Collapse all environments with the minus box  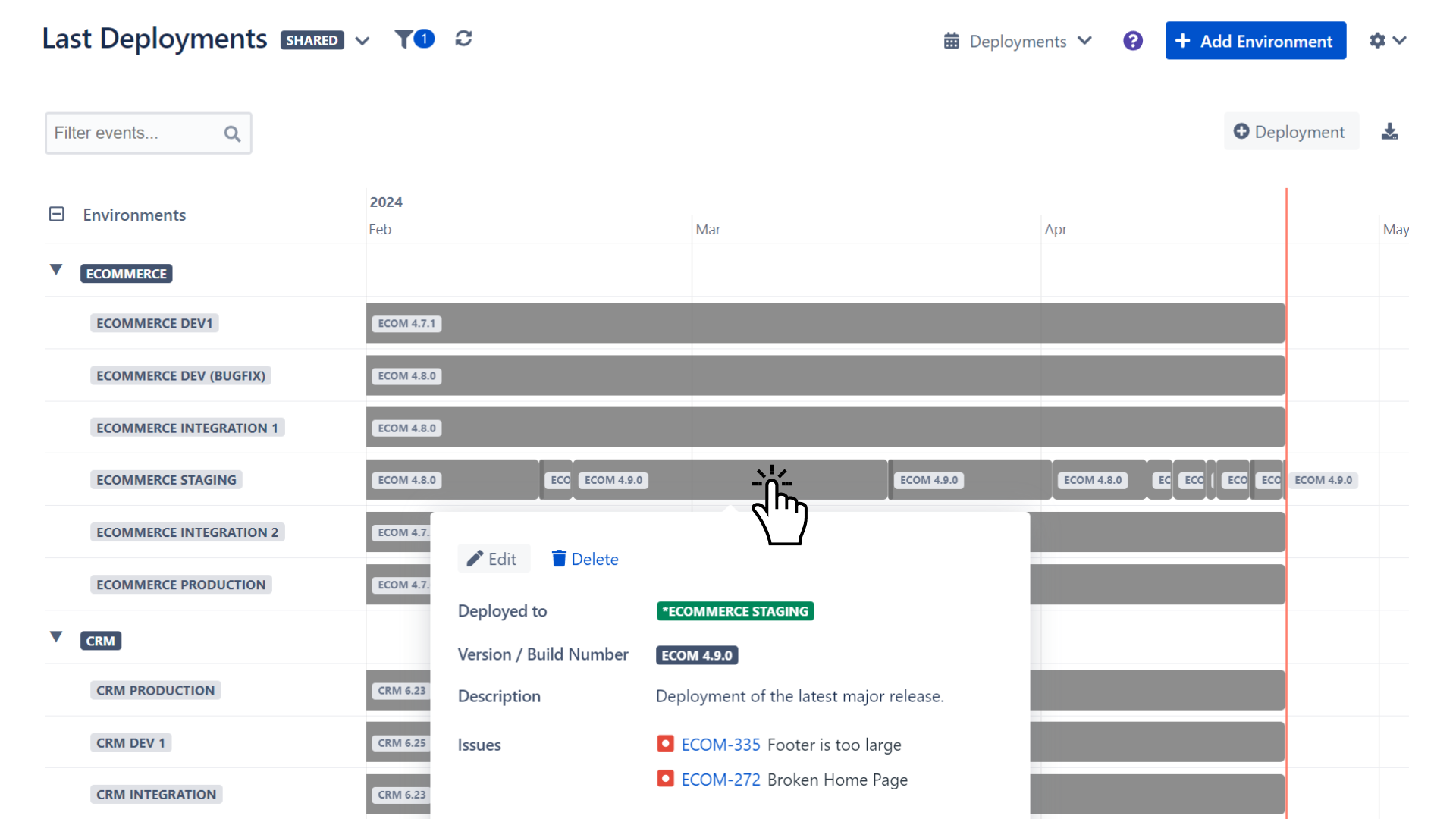(x=57, y=215)
